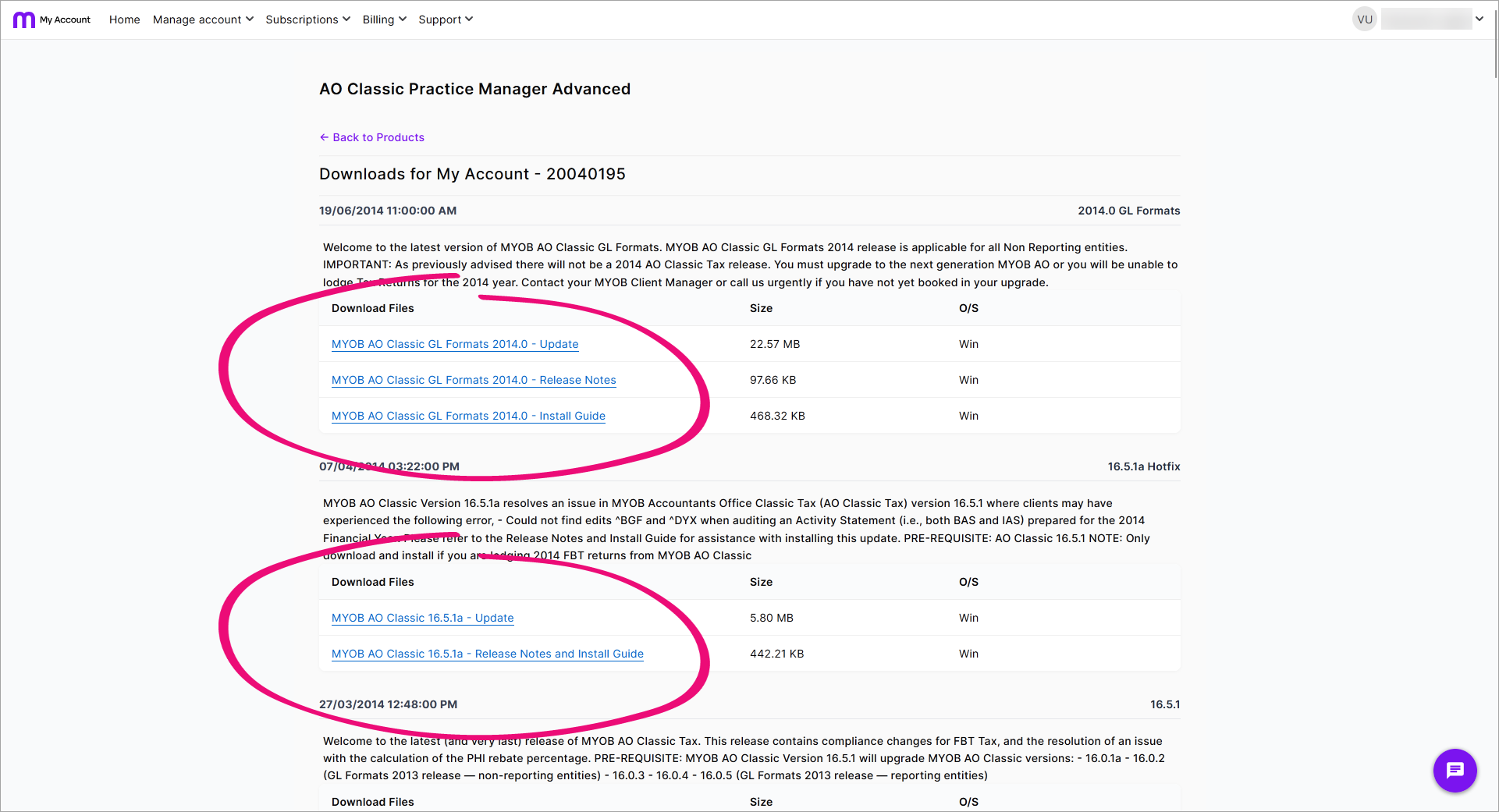Click the '16.5.1a Hotfix' release label

(x=1143, y=466)
